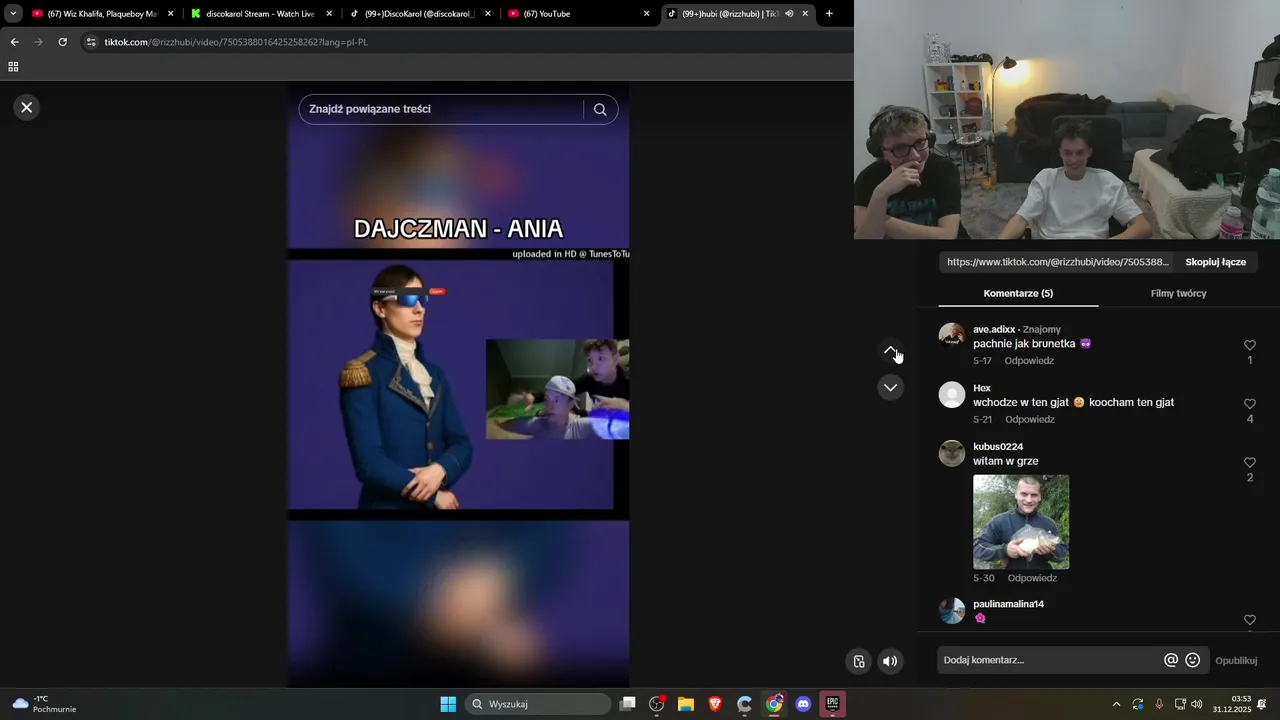The height and width of the screenshot is (720, 1280).
Task: Open Hex's profile avatar
Action: click(x=952, y=394)
